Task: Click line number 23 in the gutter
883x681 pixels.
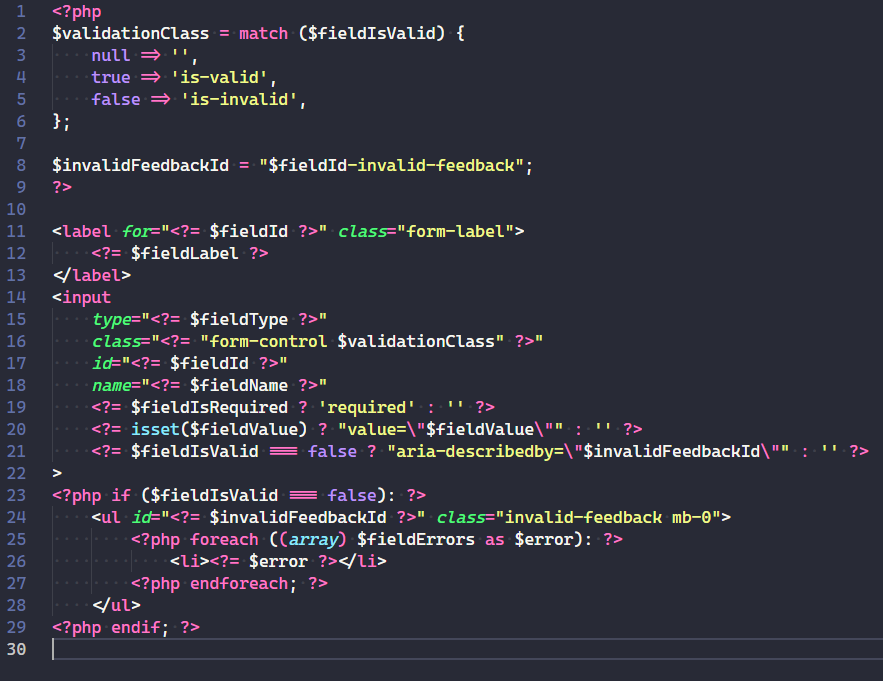Action: click(16, 495)
